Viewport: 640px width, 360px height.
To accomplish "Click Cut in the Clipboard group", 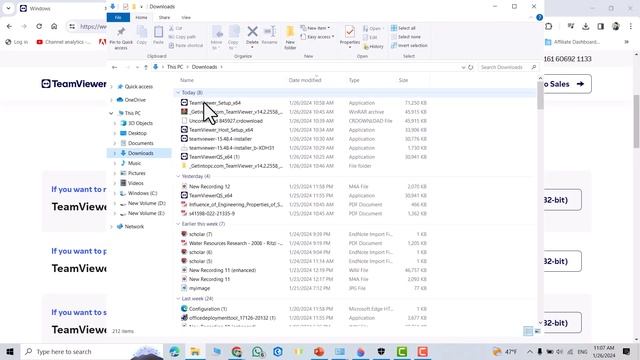I will click(176, 28).
